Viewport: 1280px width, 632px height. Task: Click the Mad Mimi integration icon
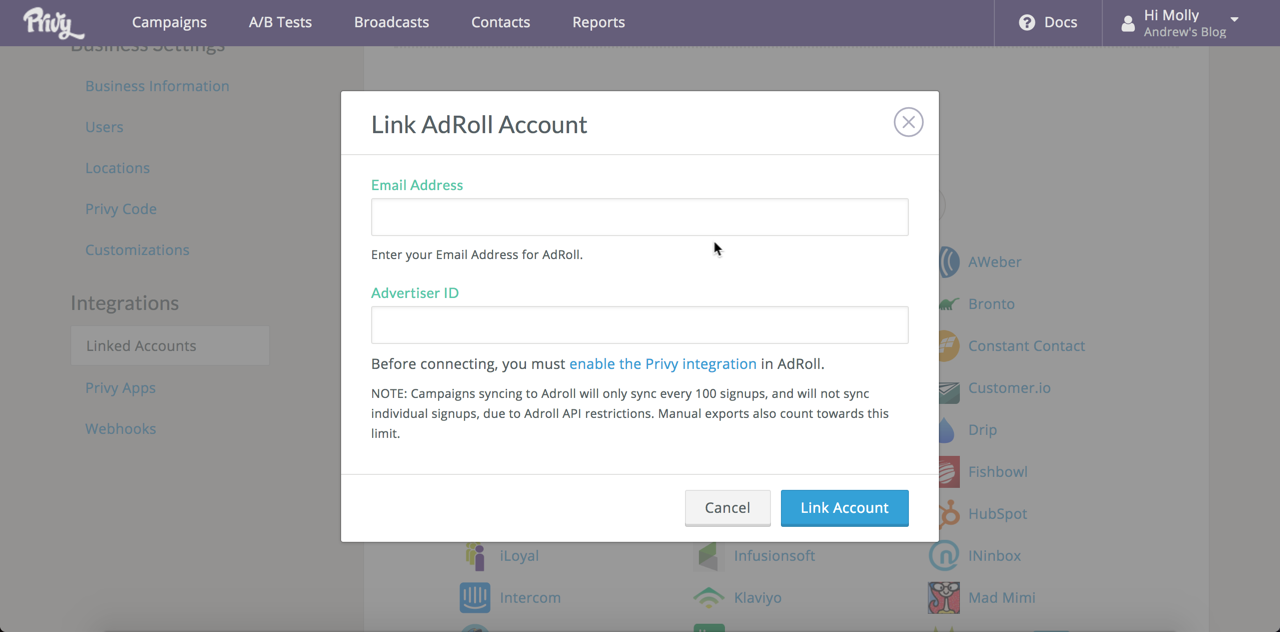tap(943, 597)
